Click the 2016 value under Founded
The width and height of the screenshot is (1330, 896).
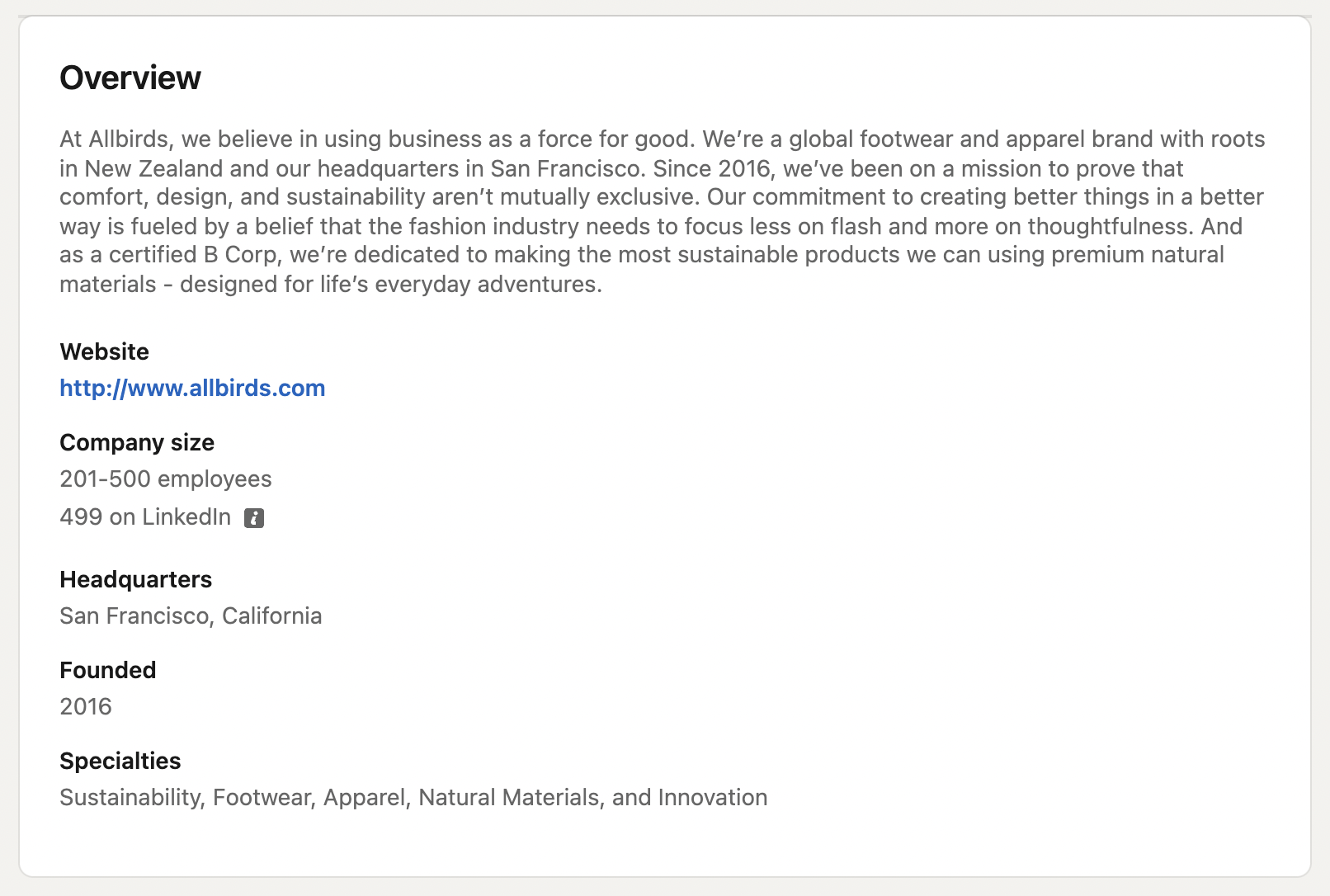86,706
